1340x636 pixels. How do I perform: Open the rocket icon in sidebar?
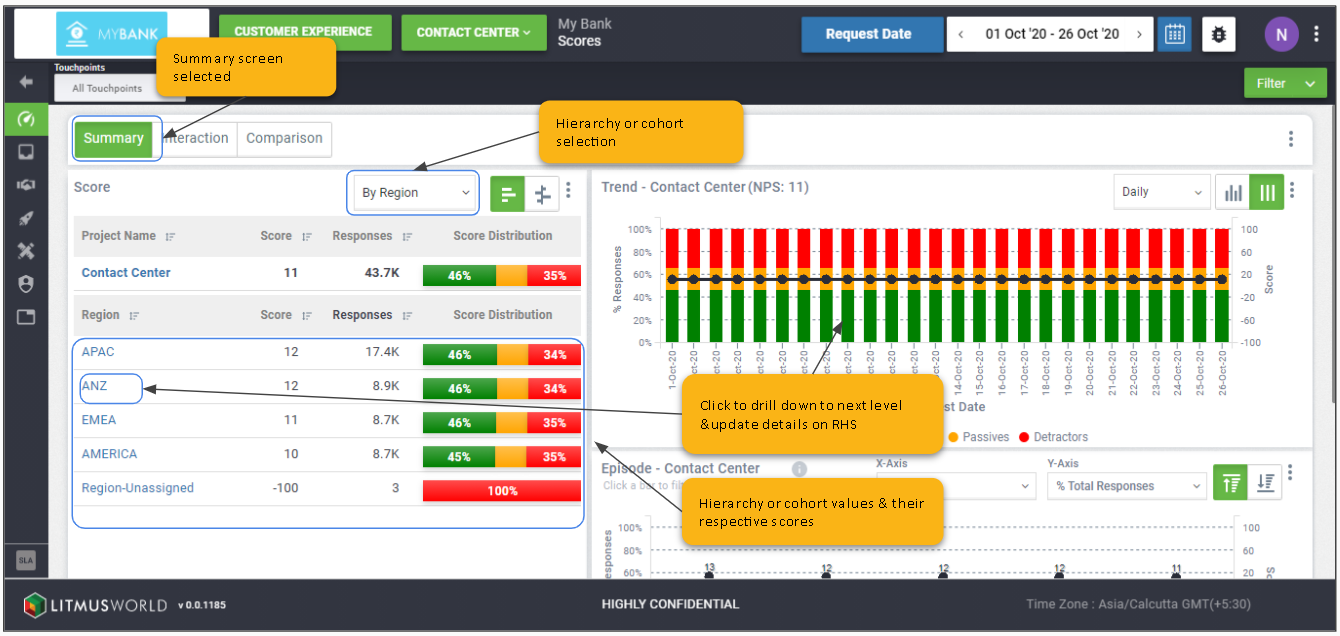coord(26,219)
